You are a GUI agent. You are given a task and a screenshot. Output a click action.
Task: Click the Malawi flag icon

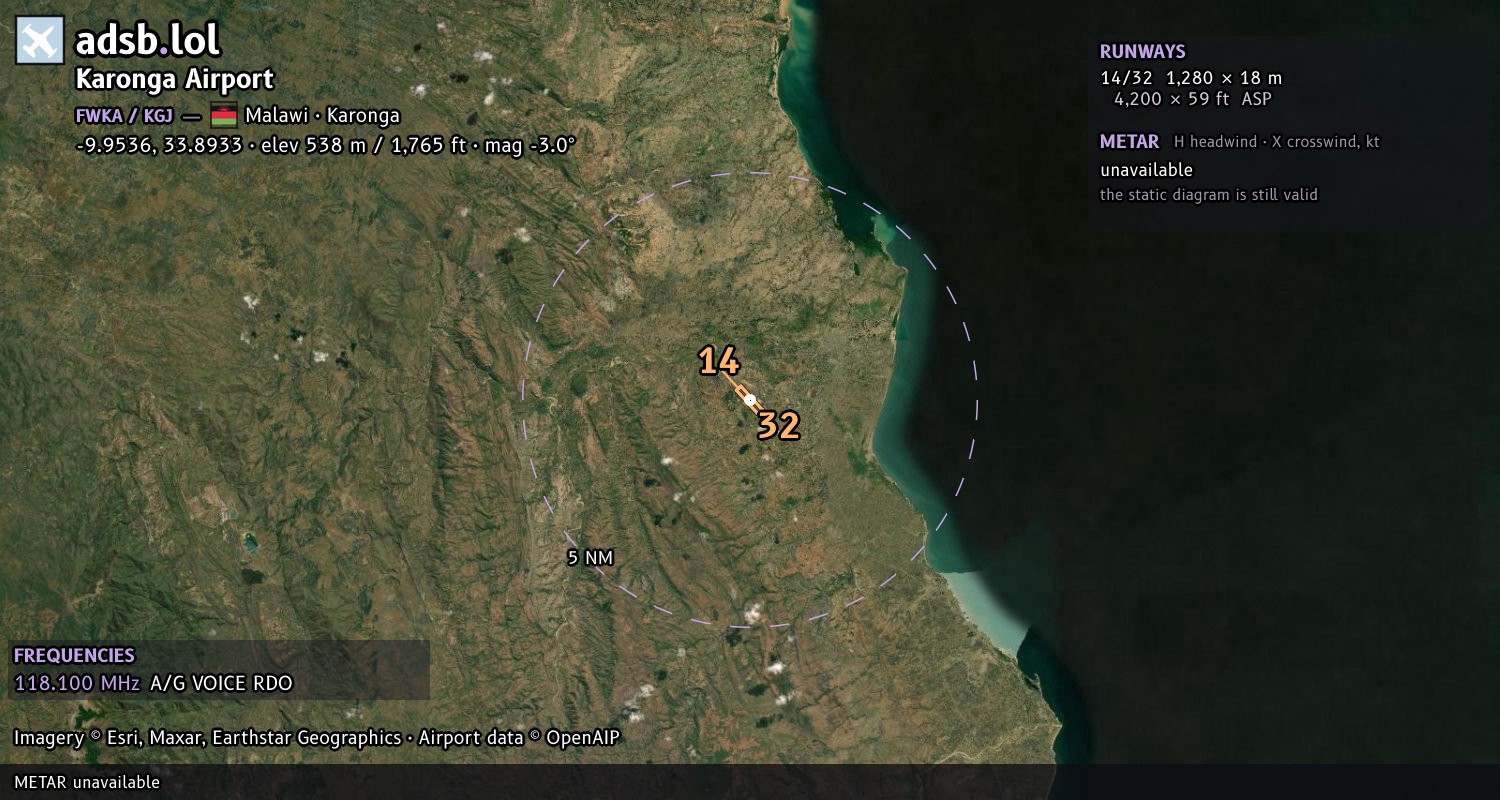pos(223,115)
